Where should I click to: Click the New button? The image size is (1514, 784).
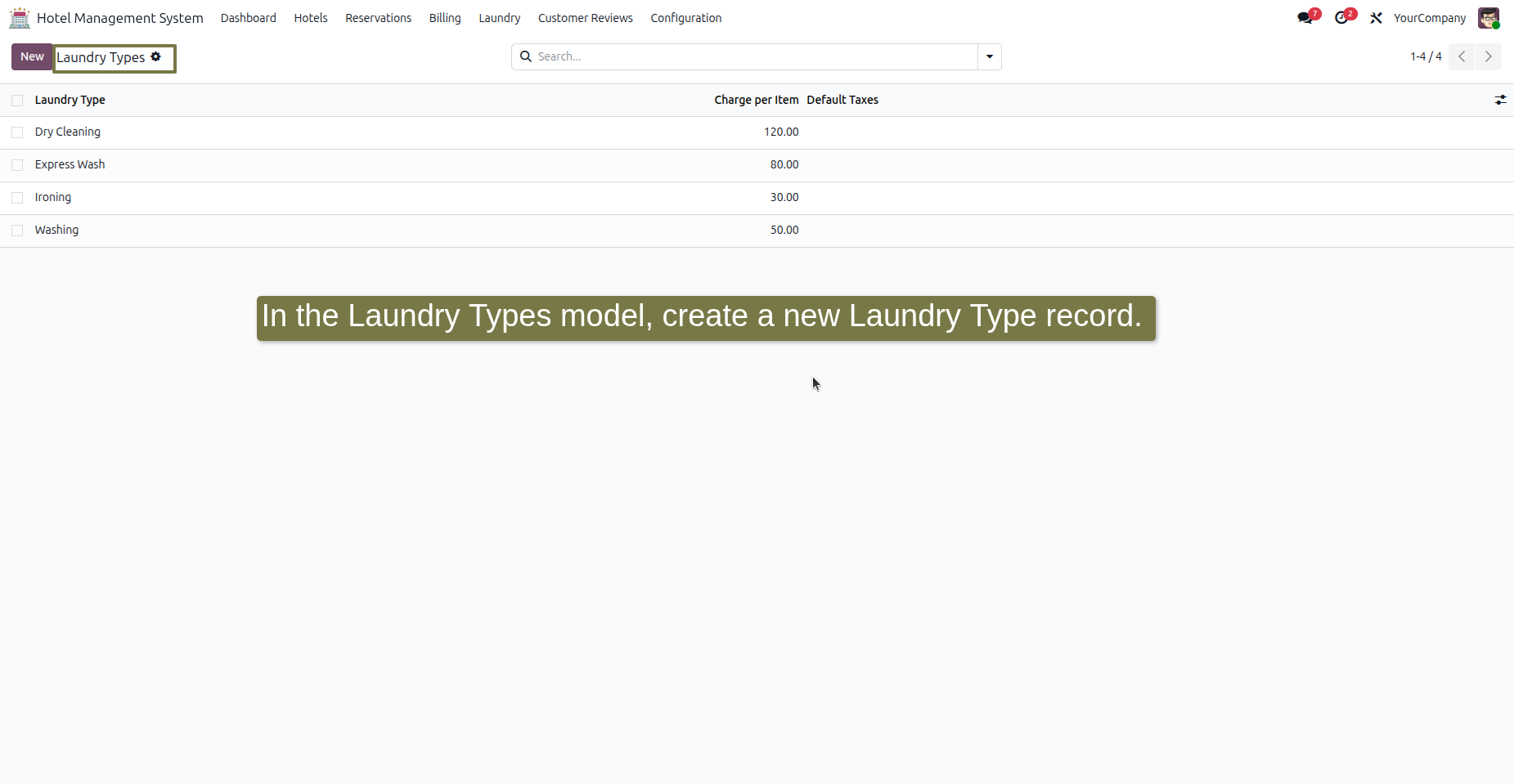(x=32, y=56)
